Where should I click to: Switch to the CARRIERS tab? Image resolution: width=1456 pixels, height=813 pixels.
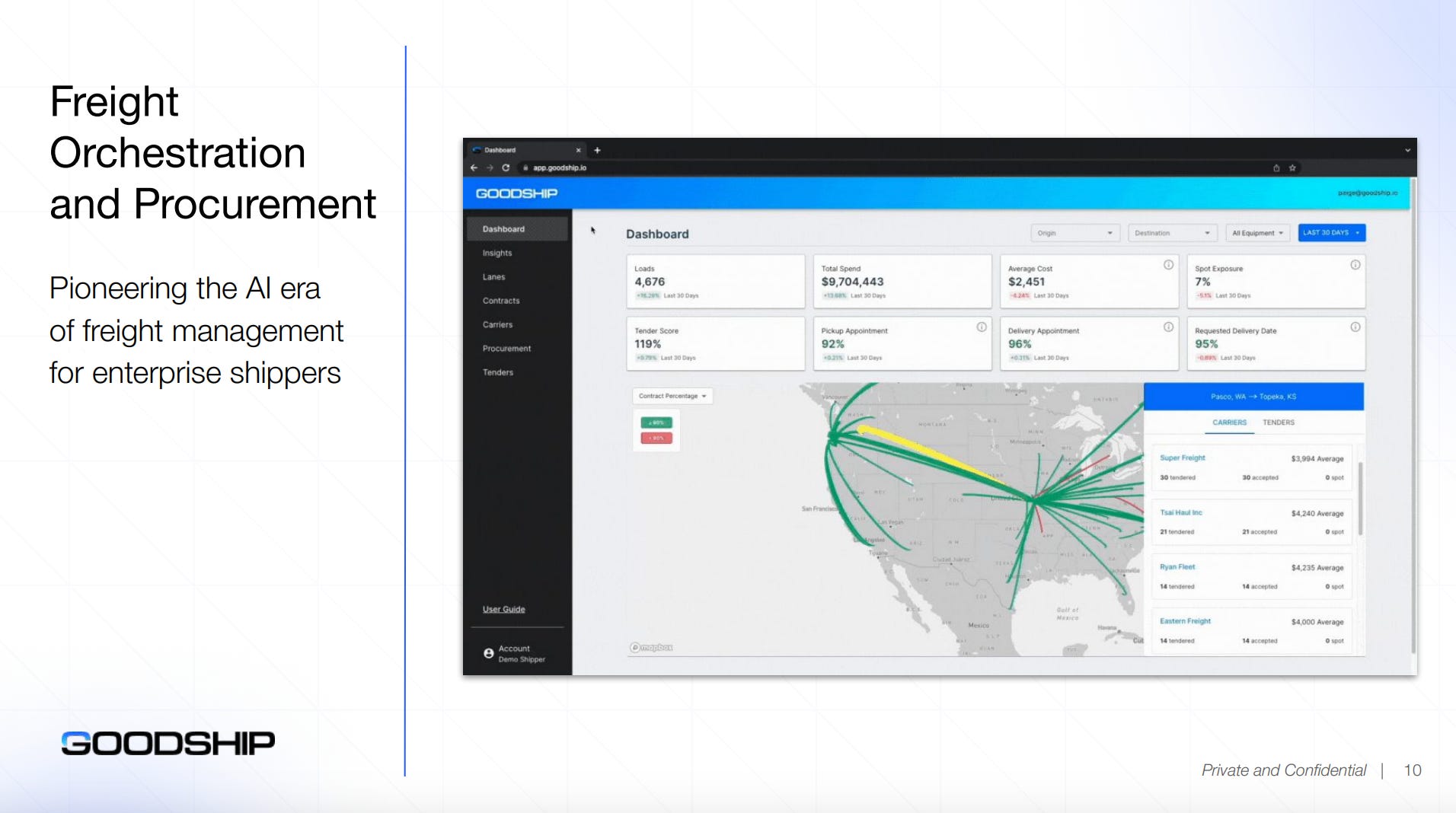point(1229,422)
